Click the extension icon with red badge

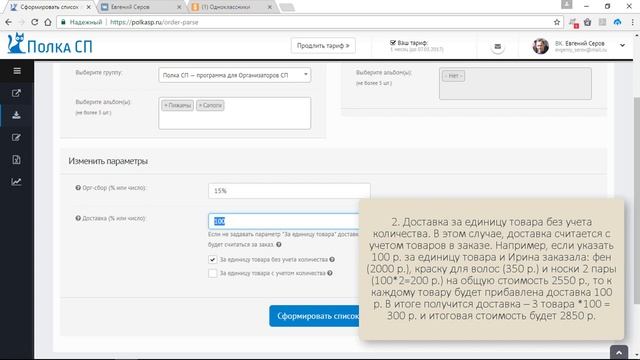[x=573, y=22]
